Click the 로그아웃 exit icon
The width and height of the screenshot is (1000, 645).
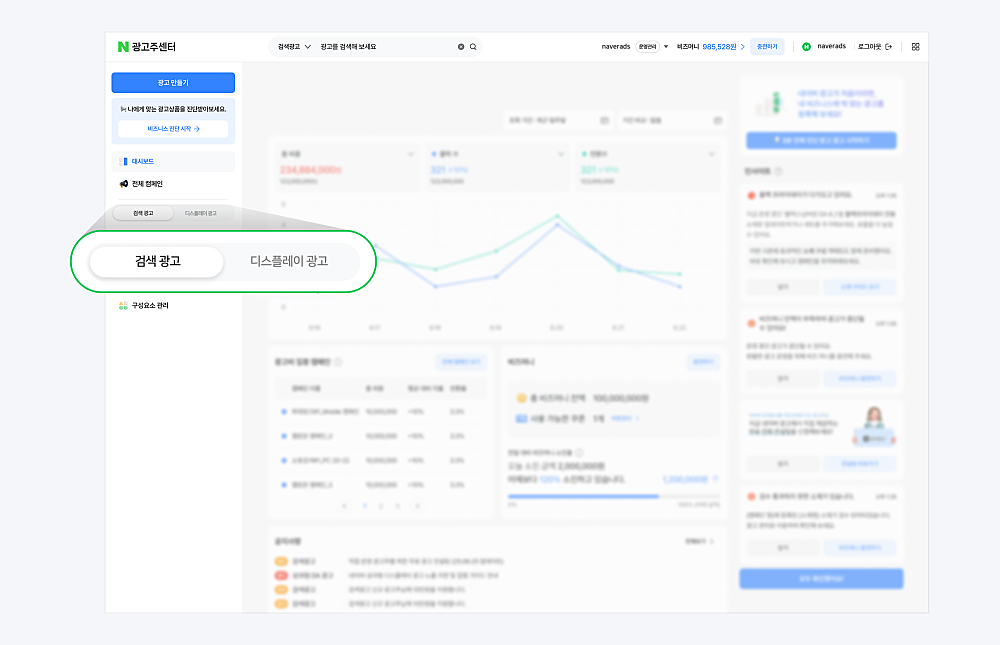click(x=887, y=47)
